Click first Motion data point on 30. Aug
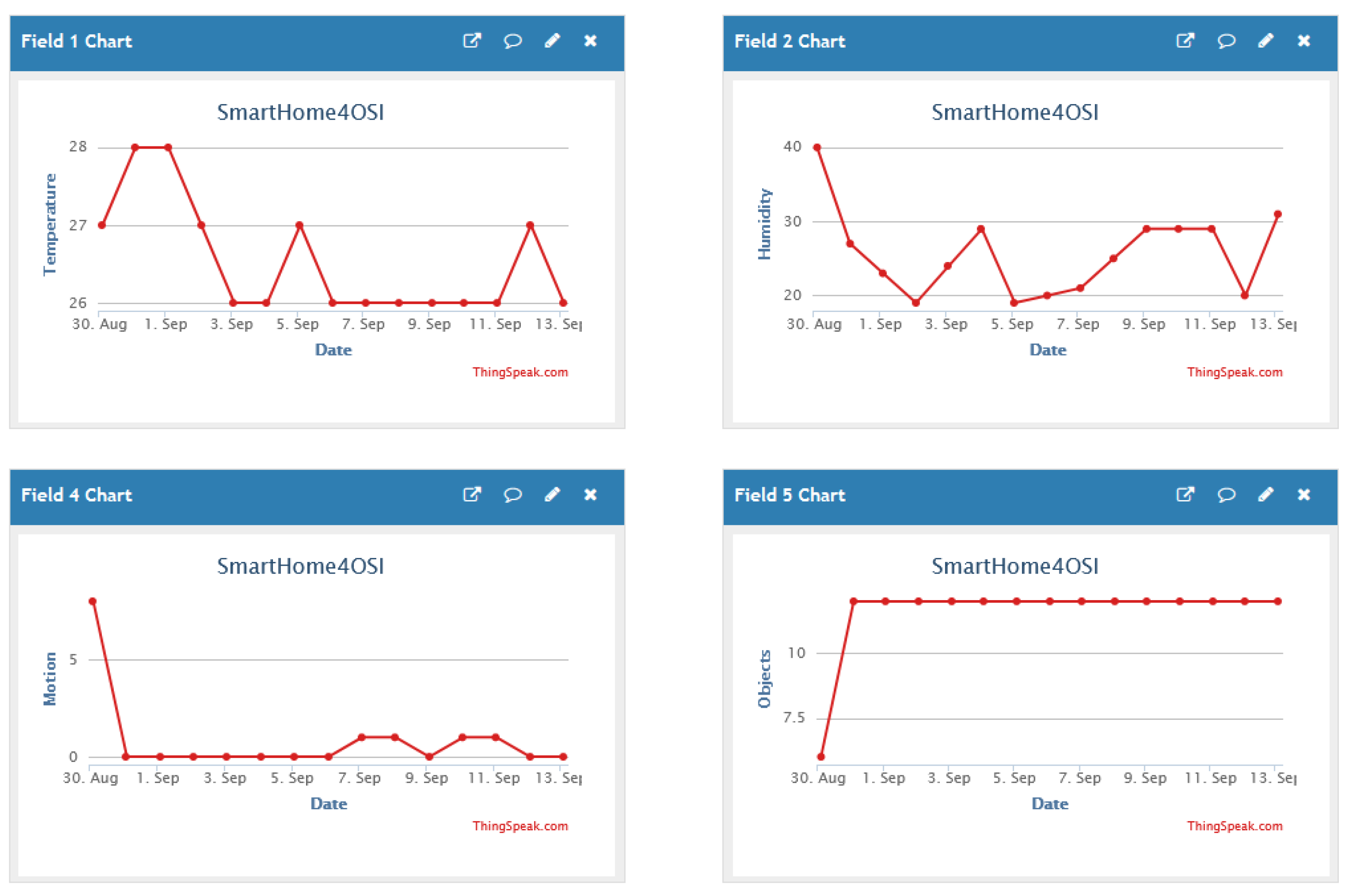Screen dimensions: 1354x896 [93, 601]
